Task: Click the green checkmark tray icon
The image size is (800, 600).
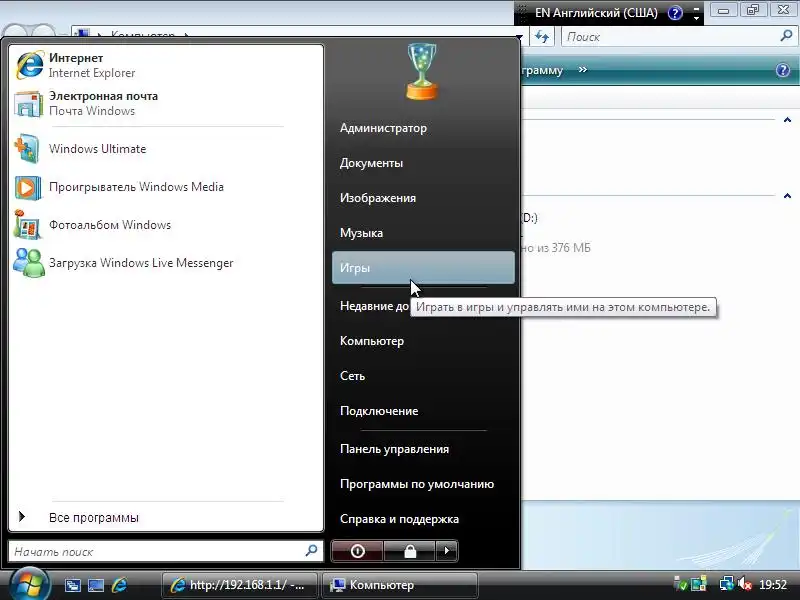Action: 680,584
